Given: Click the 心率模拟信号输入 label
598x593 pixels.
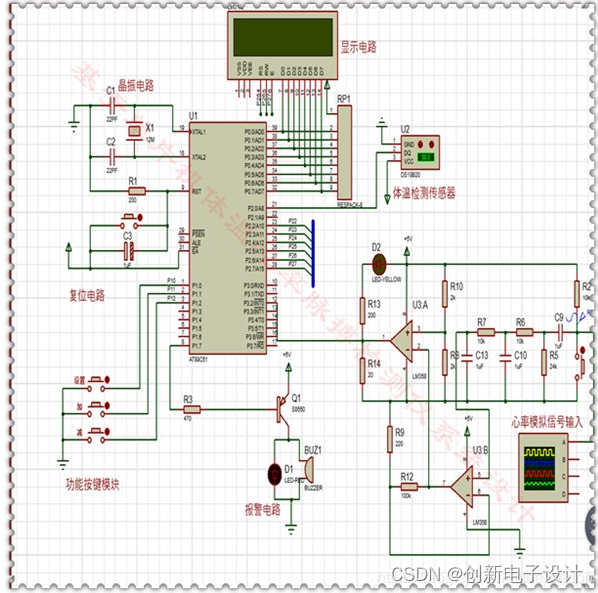Looking at the screenshot, I should [x=547, y=422].
